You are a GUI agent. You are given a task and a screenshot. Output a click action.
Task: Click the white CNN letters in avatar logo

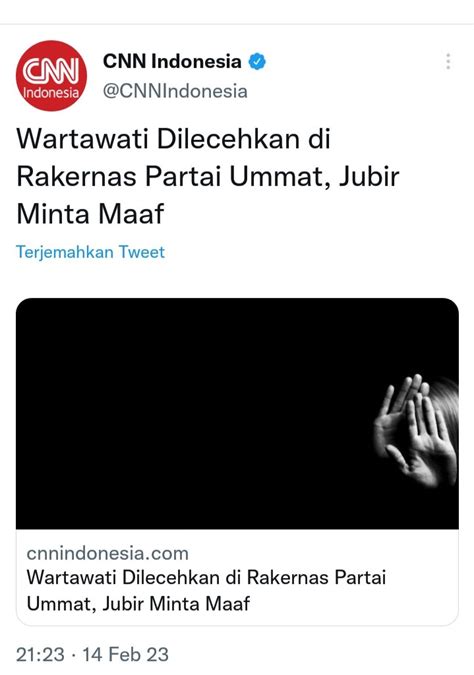coord(51,71)
